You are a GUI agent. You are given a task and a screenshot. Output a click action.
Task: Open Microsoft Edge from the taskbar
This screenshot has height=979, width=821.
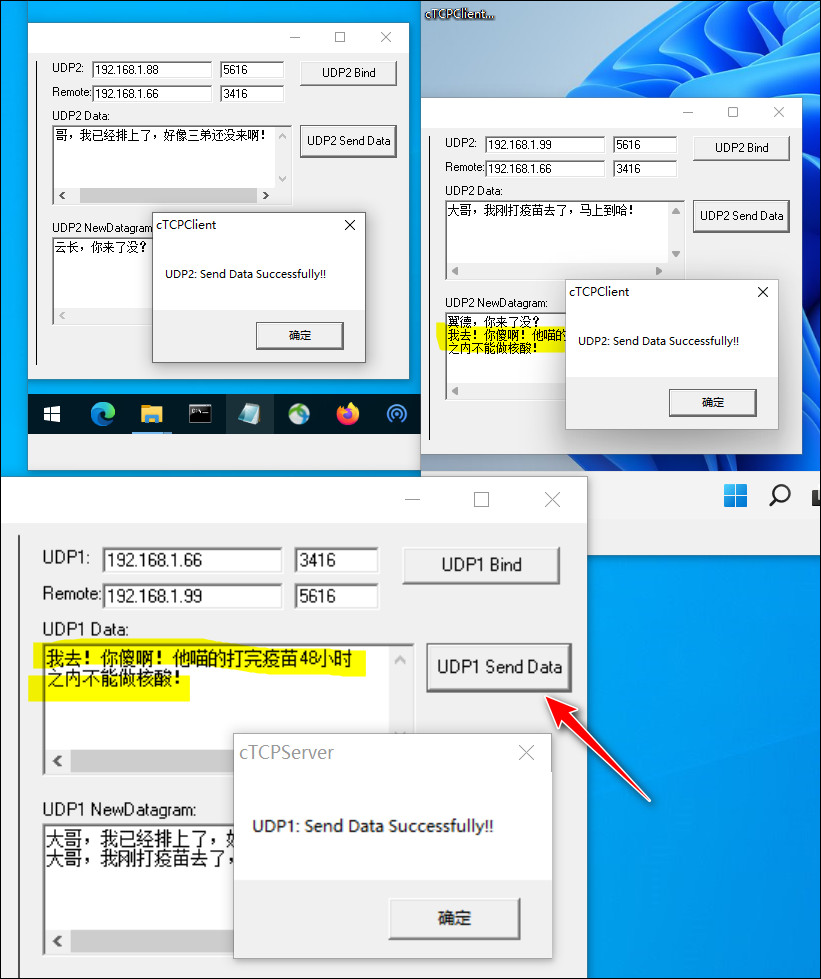(103, 413)
